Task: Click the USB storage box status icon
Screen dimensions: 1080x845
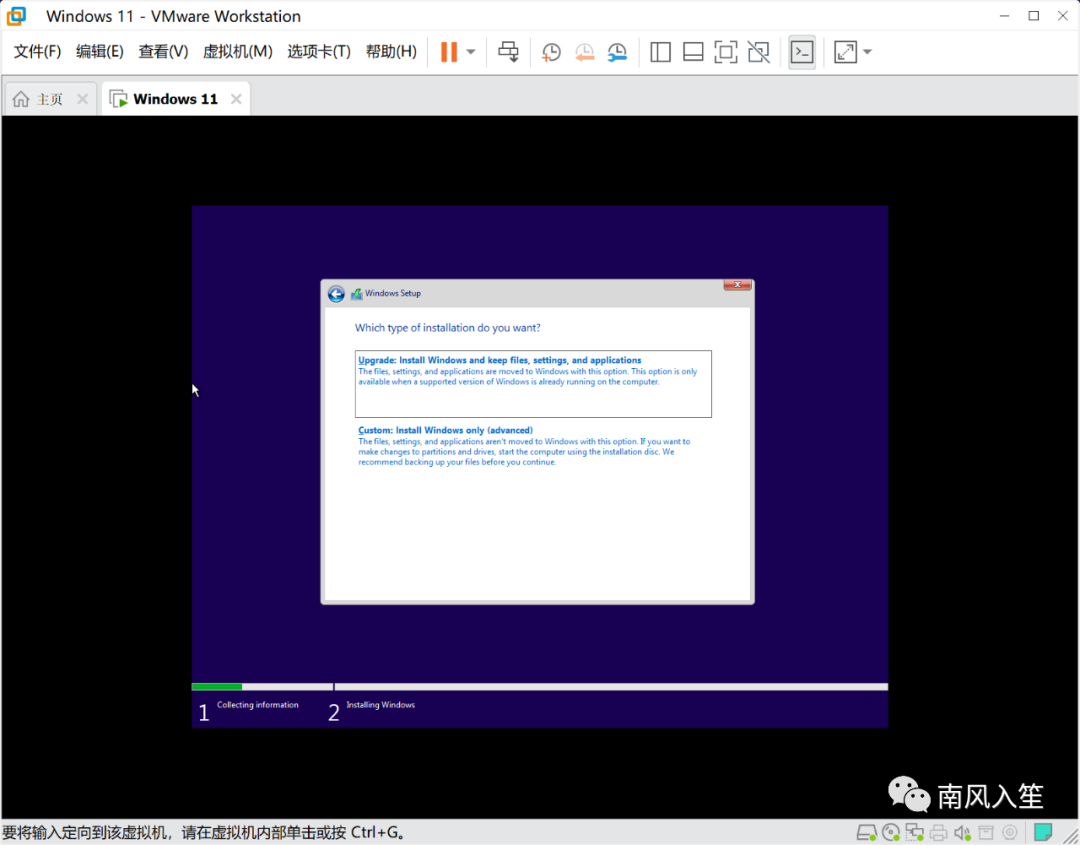Action: (986, 833)
